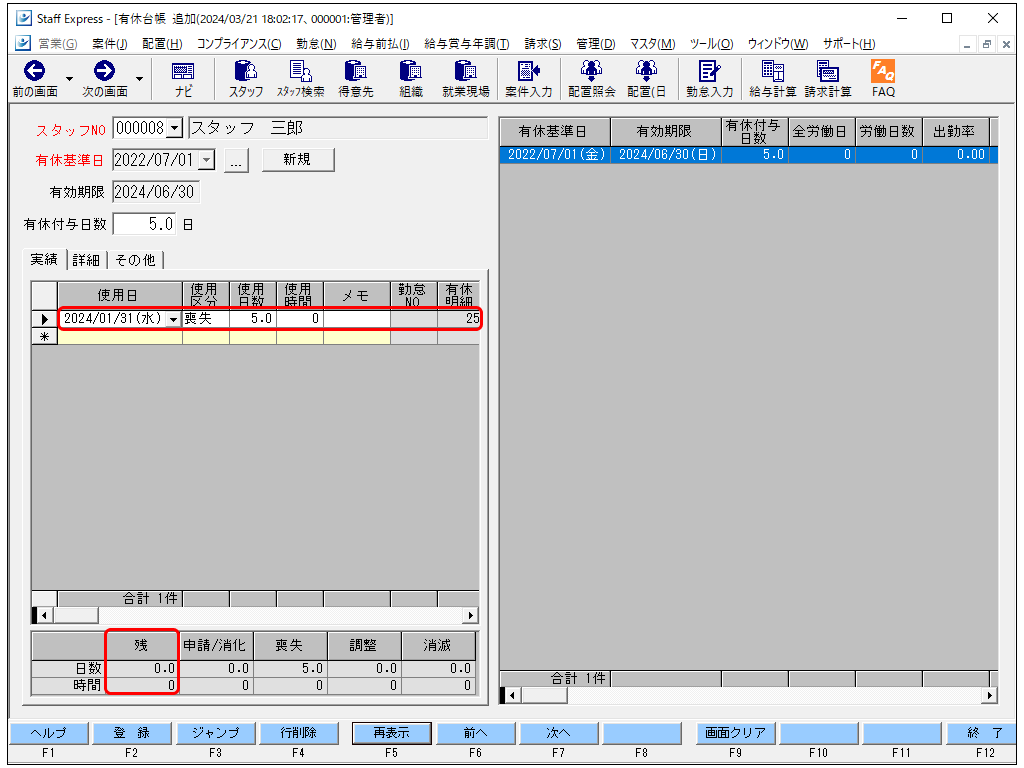Click the 次へ F7 button
The image size is (1024, 768).
(x=558, y=733)
